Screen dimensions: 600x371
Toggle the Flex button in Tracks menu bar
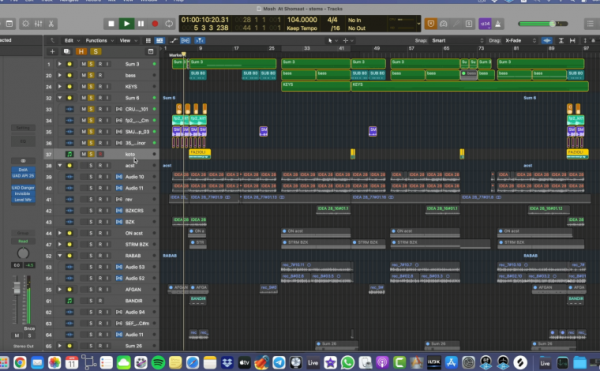tap(185, 41)
